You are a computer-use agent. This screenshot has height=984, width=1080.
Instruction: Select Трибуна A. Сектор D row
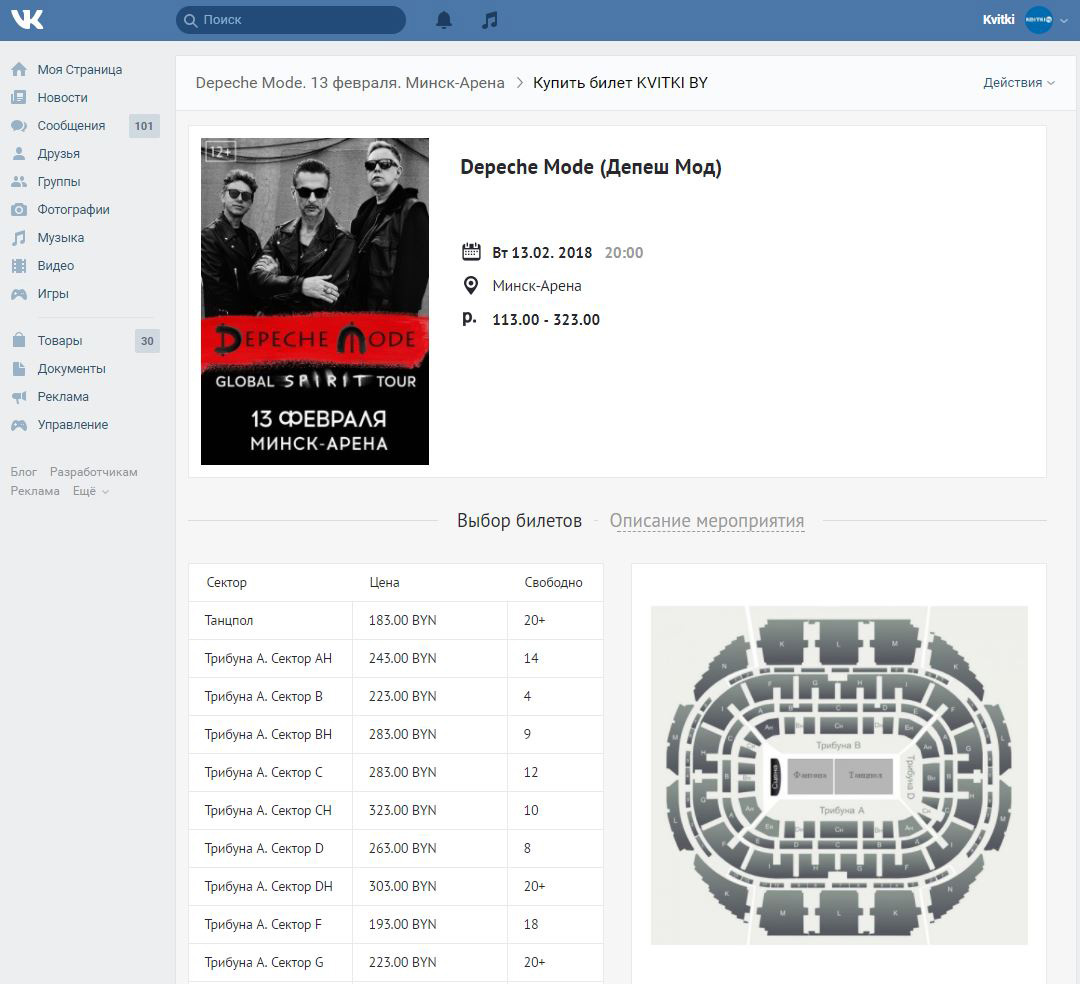[396, 848]
